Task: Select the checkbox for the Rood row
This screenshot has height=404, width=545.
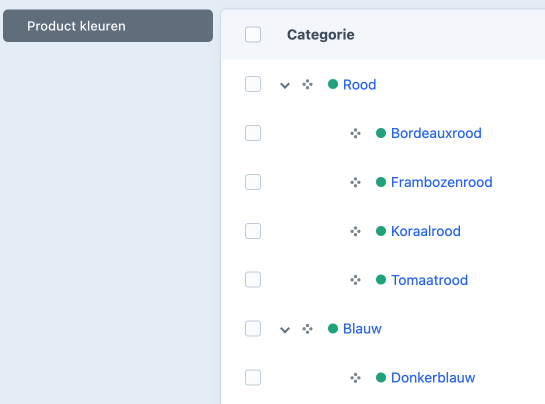Action: [253, 84]
